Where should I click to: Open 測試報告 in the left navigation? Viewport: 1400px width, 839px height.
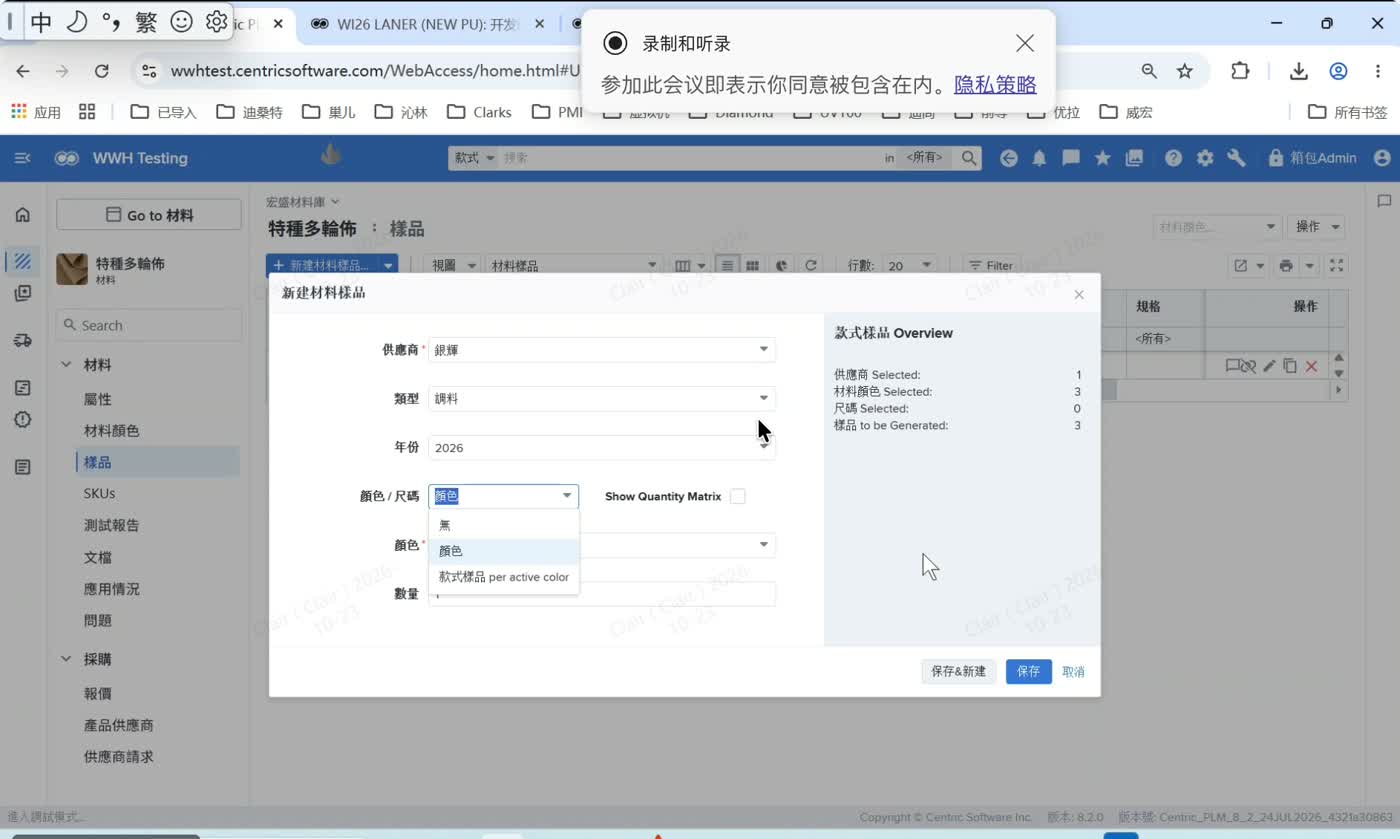click(112, 525)
